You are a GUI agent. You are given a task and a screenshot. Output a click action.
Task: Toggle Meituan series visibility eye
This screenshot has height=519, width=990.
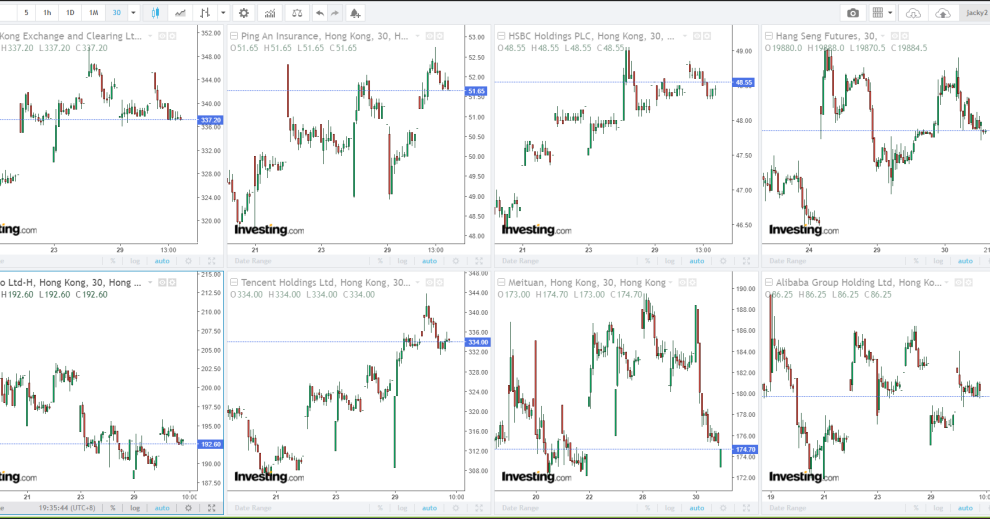click(682, 282)
